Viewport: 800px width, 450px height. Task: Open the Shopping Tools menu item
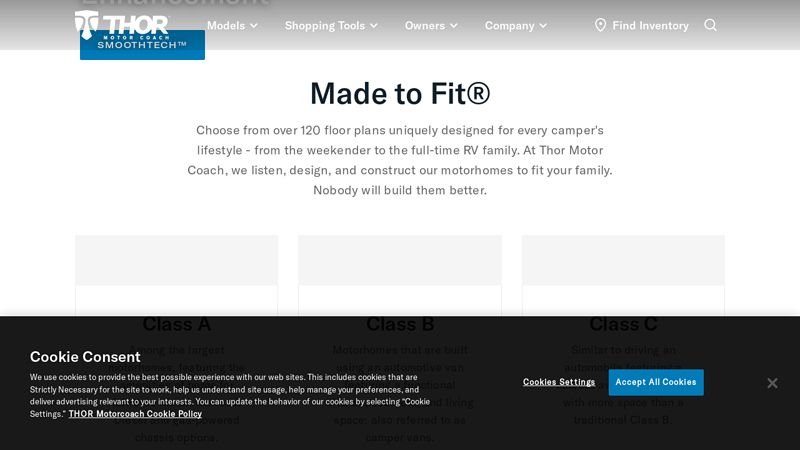pyautogui.click(x=325, y=26)
